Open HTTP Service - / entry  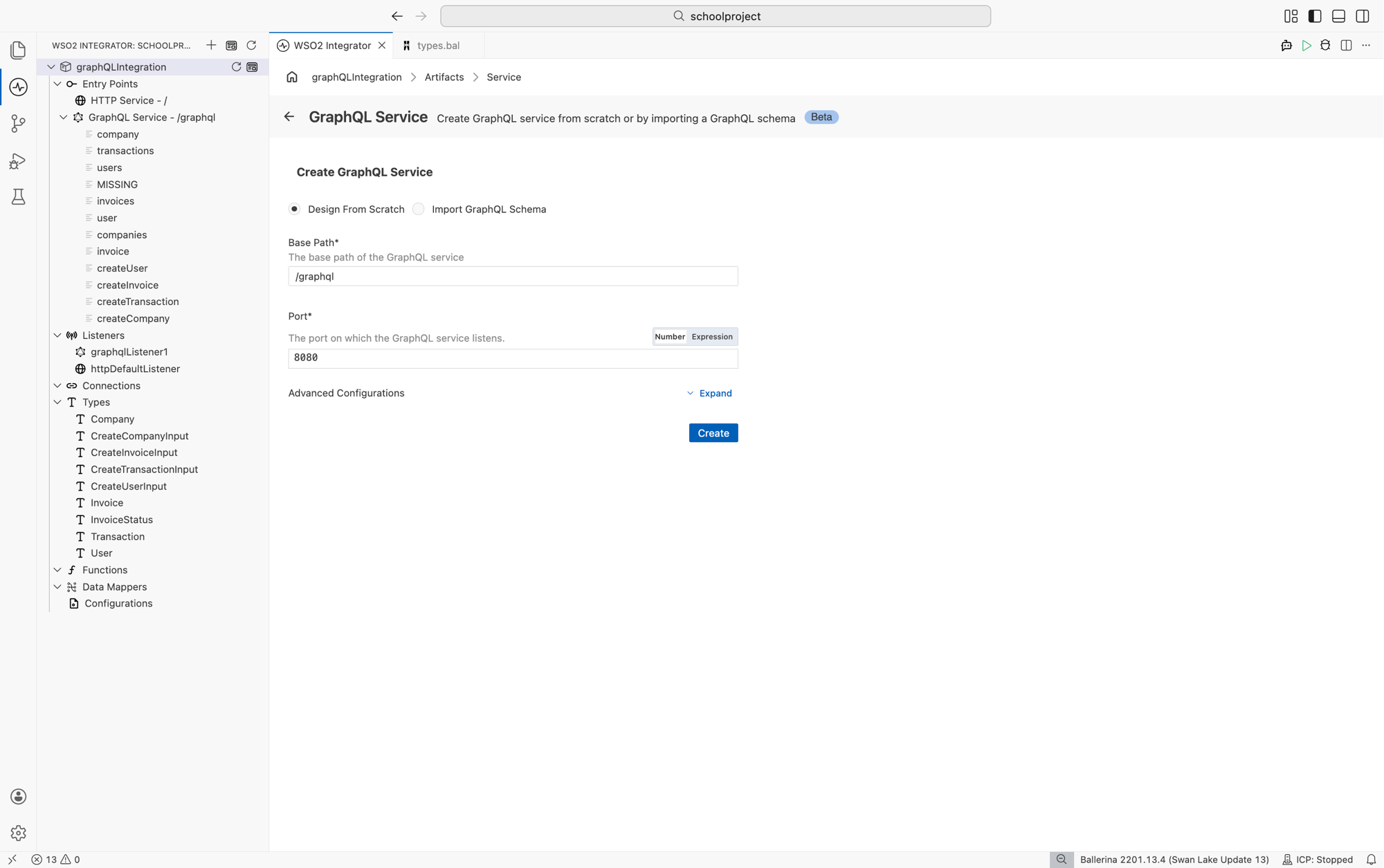pyautogui.click(x=129, y=100)
